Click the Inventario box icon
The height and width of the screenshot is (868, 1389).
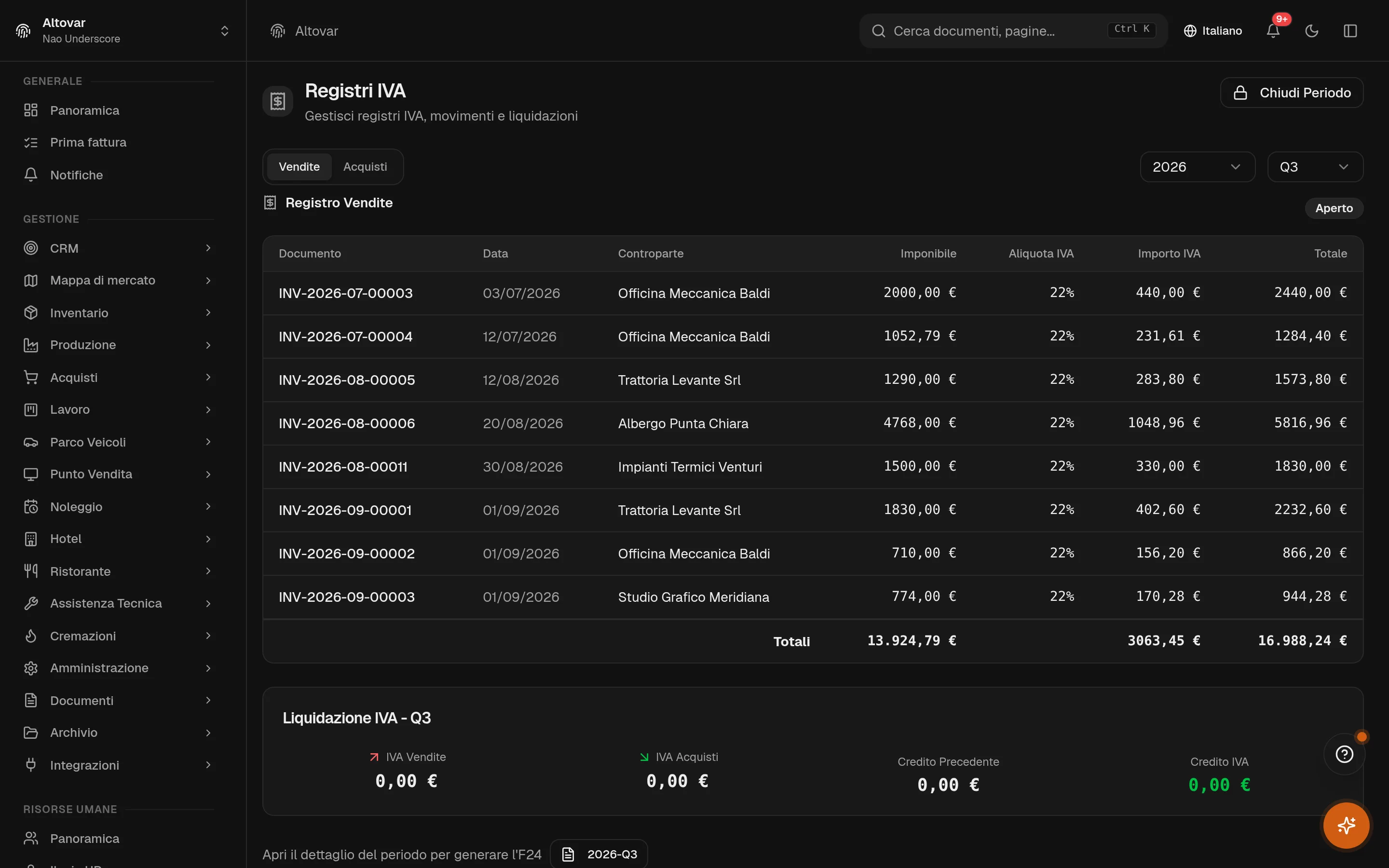point(31,313)
